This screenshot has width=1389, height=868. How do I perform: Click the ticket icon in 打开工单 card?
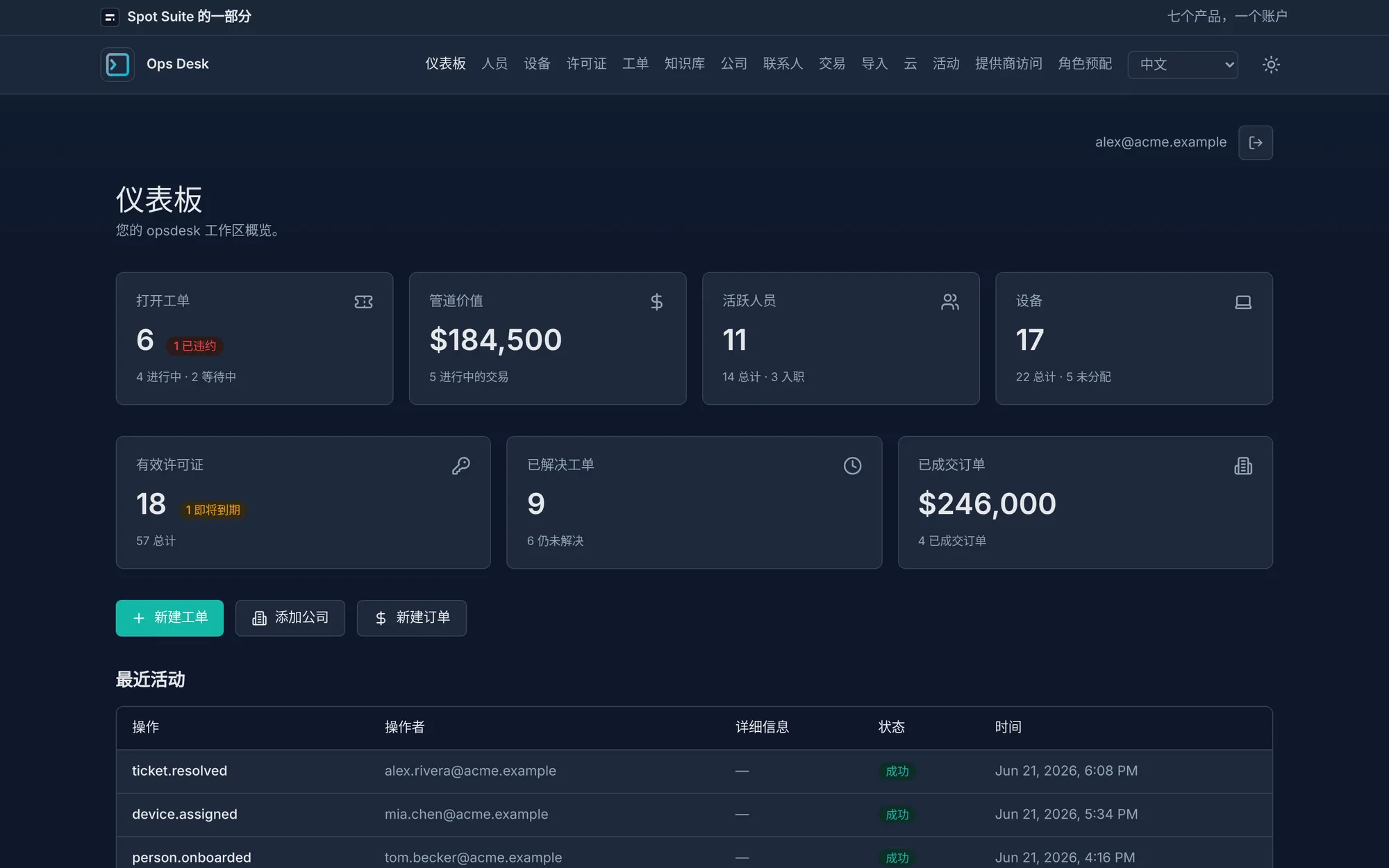pyautogui.click(x=363, y=302)
